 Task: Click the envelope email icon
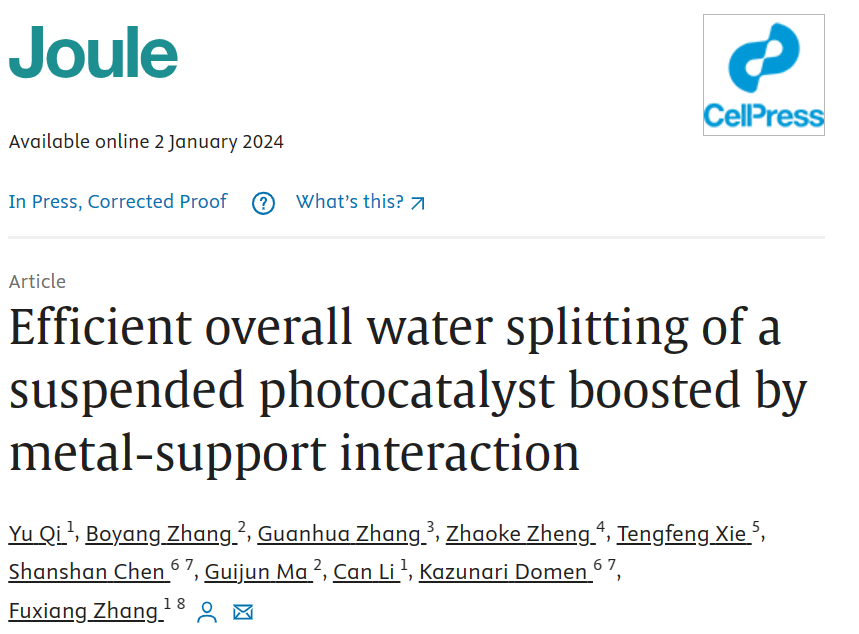(x=243, y=612)
